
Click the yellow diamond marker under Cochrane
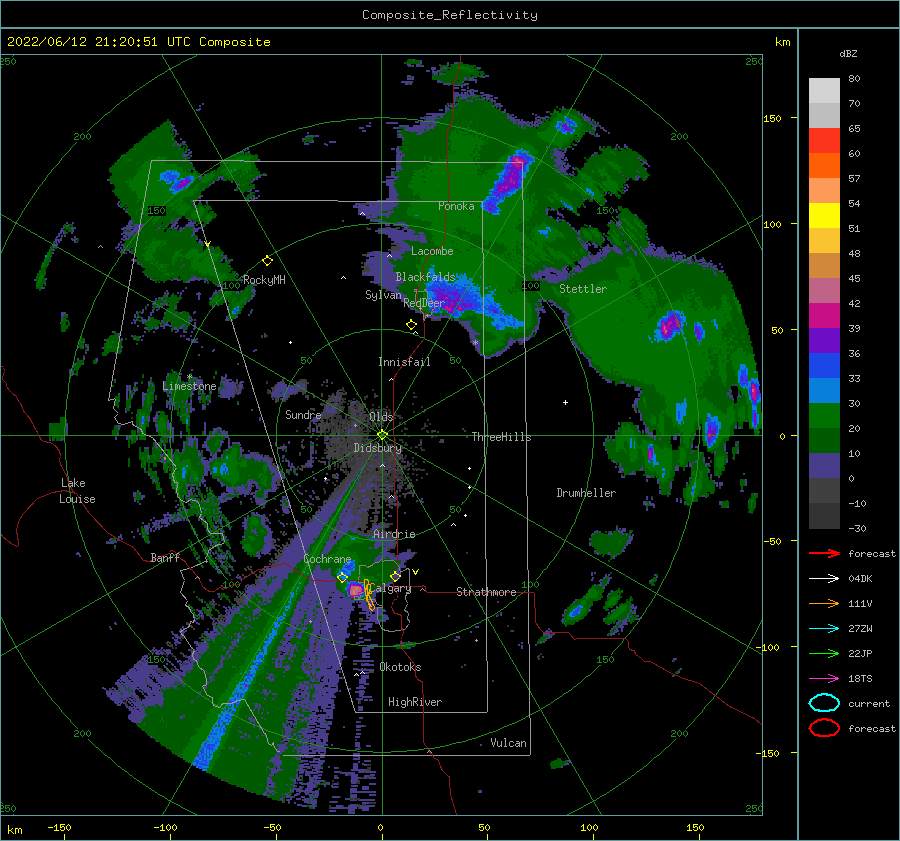click(x=343, y=577)
